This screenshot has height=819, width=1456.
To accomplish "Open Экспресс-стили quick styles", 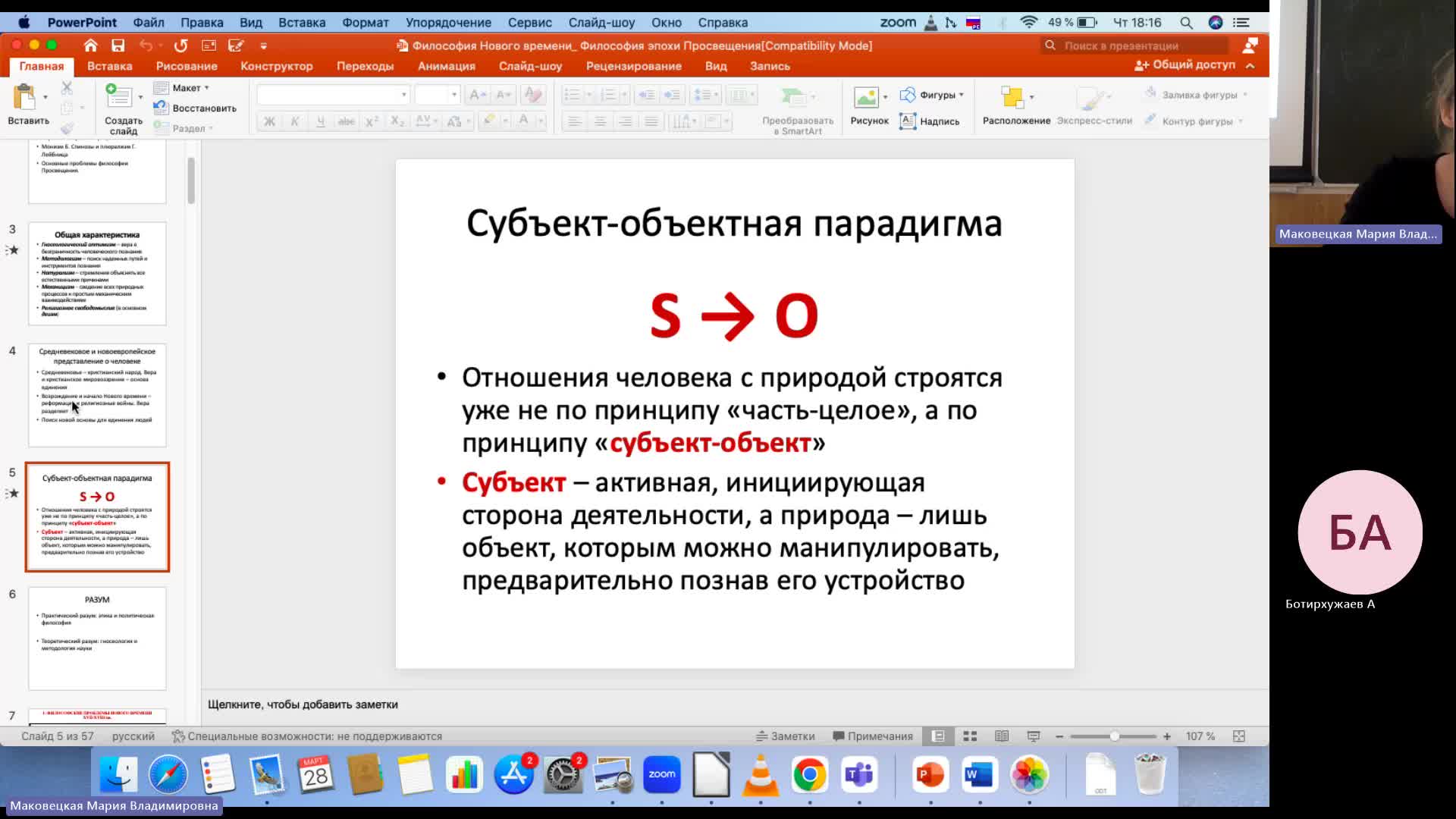I will coord(1094,105).
